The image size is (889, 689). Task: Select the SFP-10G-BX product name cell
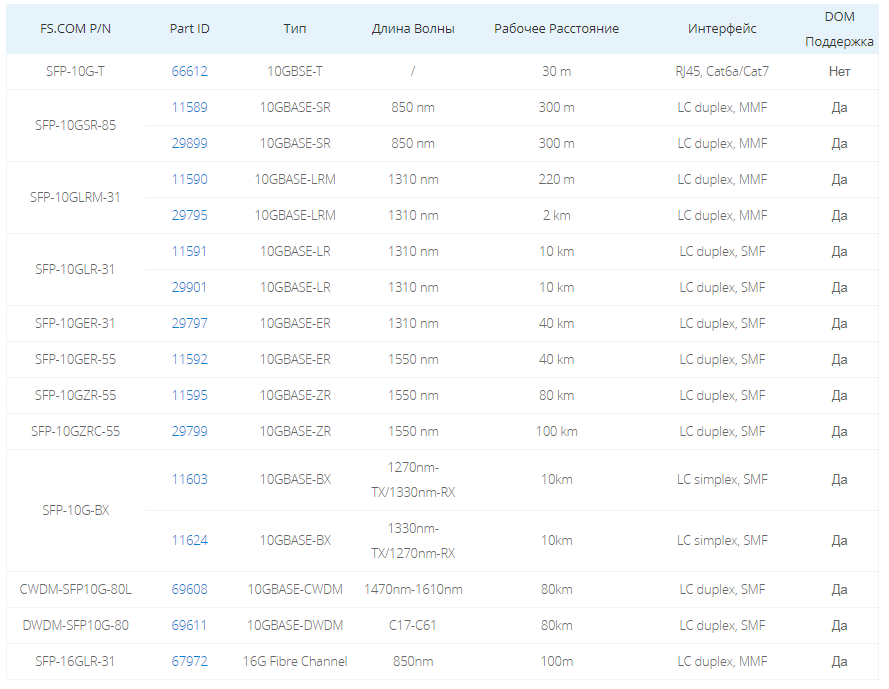click(x=75, y=510)
